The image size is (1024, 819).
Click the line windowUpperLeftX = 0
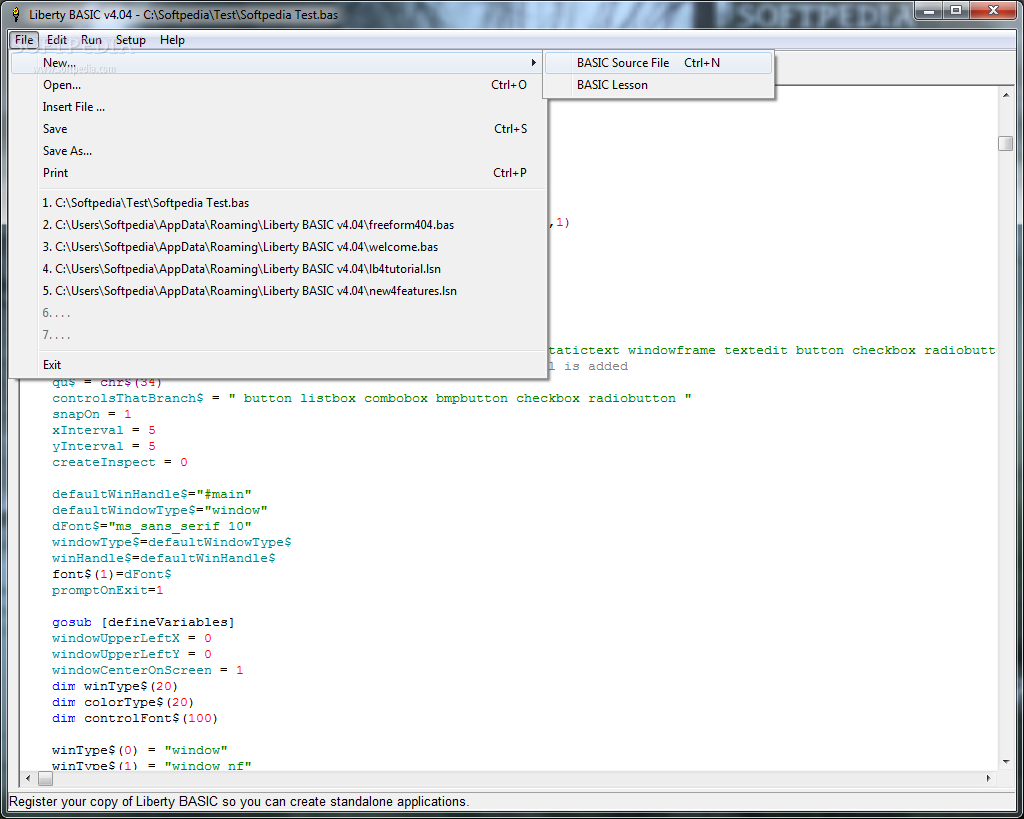(x=132, y=639)
